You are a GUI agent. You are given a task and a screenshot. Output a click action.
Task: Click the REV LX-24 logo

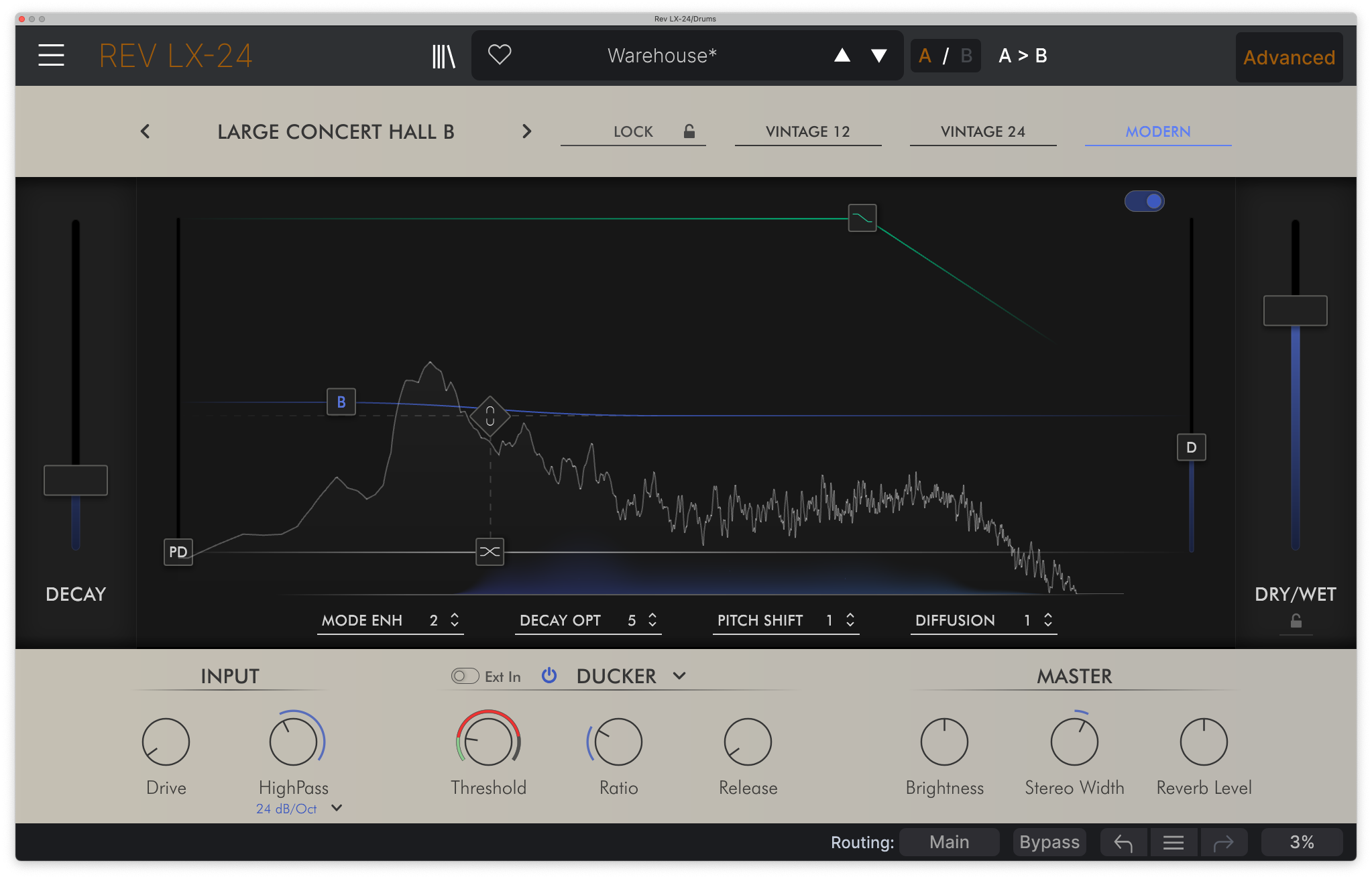pyautogui.click(x=176, y=56)
